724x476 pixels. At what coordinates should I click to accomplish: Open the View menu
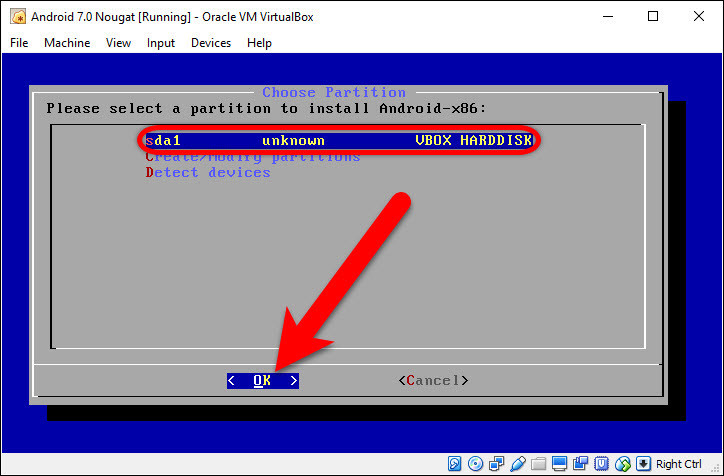coord(118,43)
